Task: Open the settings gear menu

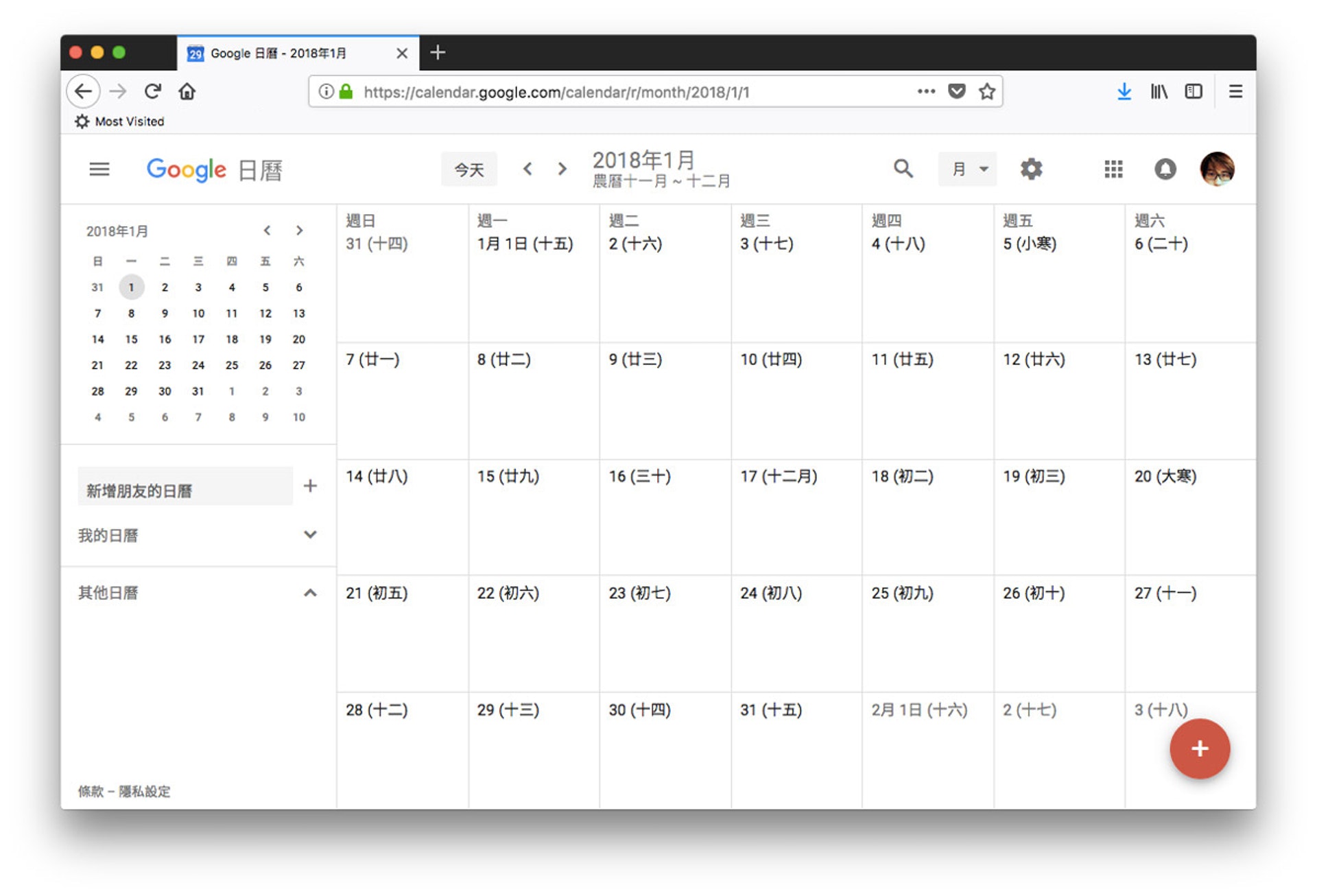Action: pyautogui.click(x=1031, y=169)
